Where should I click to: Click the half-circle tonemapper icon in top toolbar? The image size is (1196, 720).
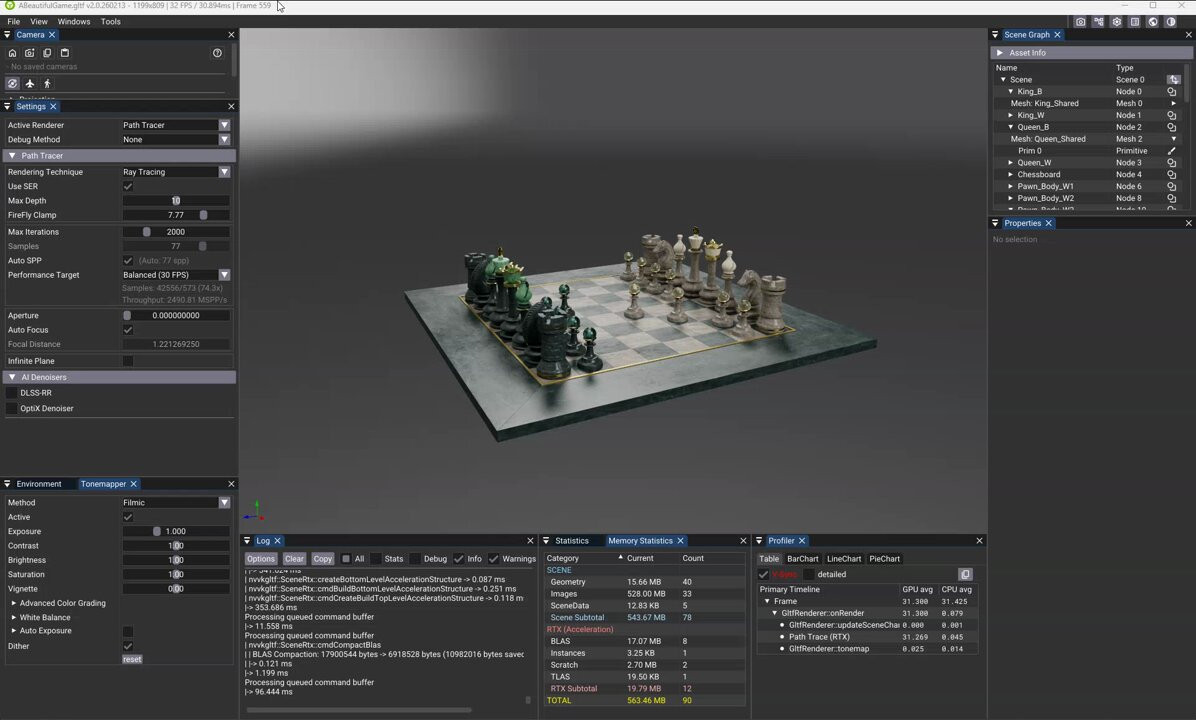(x=1171, y=22)
